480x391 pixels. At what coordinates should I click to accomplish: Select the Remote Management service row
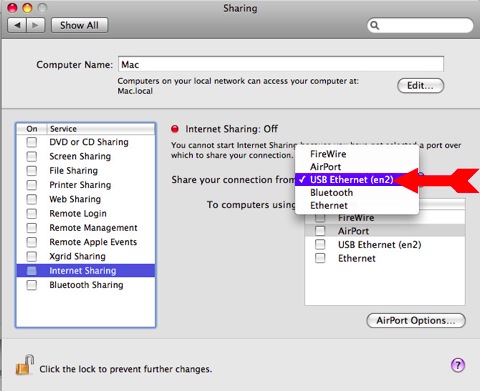click(x=86, y=228)
